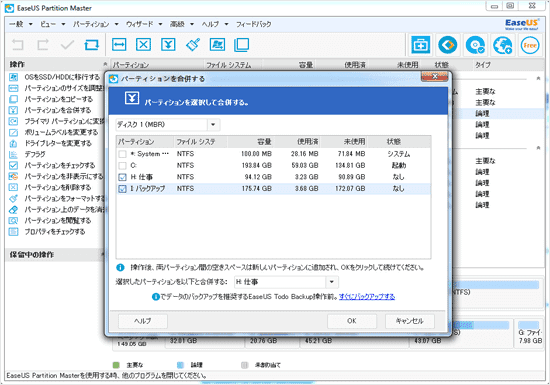Viewport: 550px width, 385px height.
Task: Click the Apply checkmark toolbar icon
Action: pyautogui.click(x=67, y=45)
